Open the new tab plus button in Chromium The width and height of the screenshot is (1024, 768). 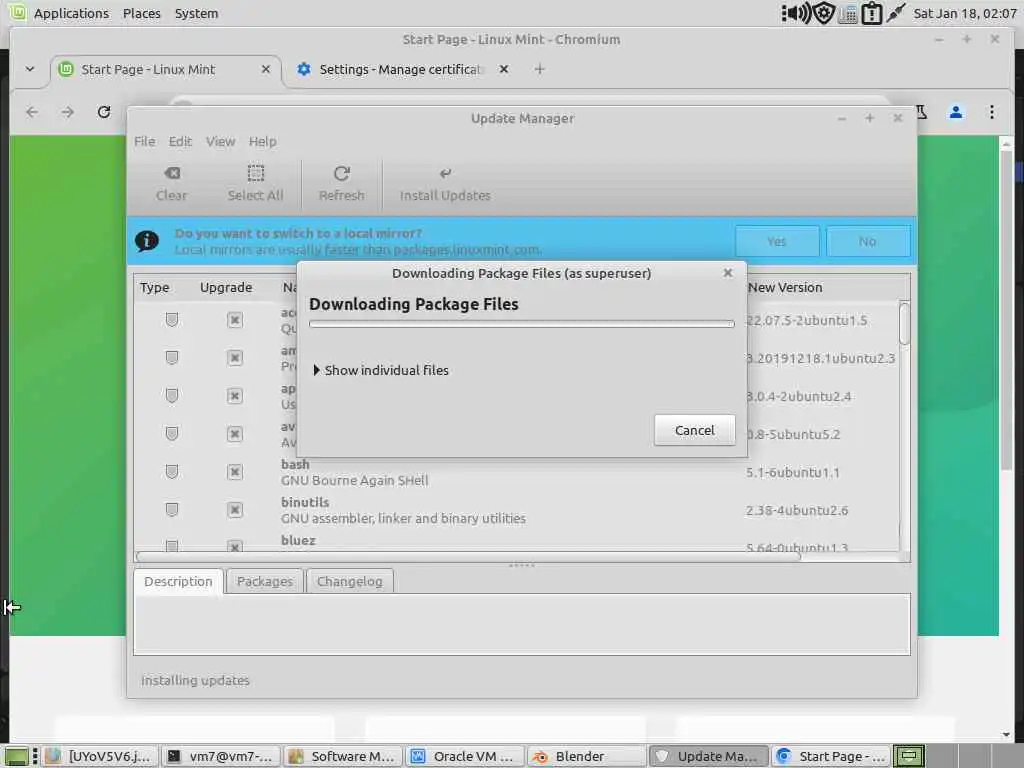539,69
